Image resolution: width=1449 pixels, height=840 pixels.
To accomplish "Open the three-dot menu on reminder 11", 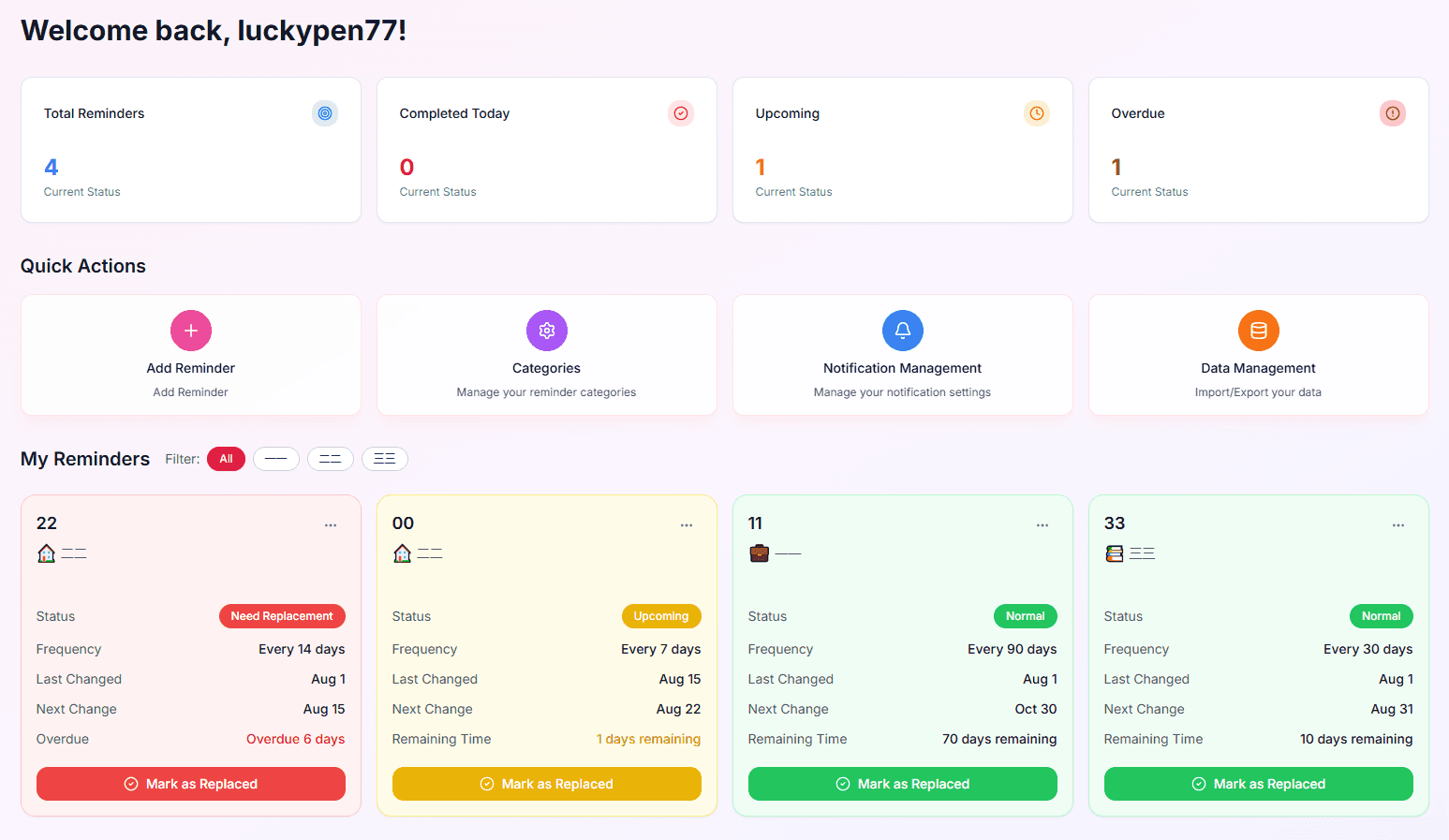I will [1042, 525].
